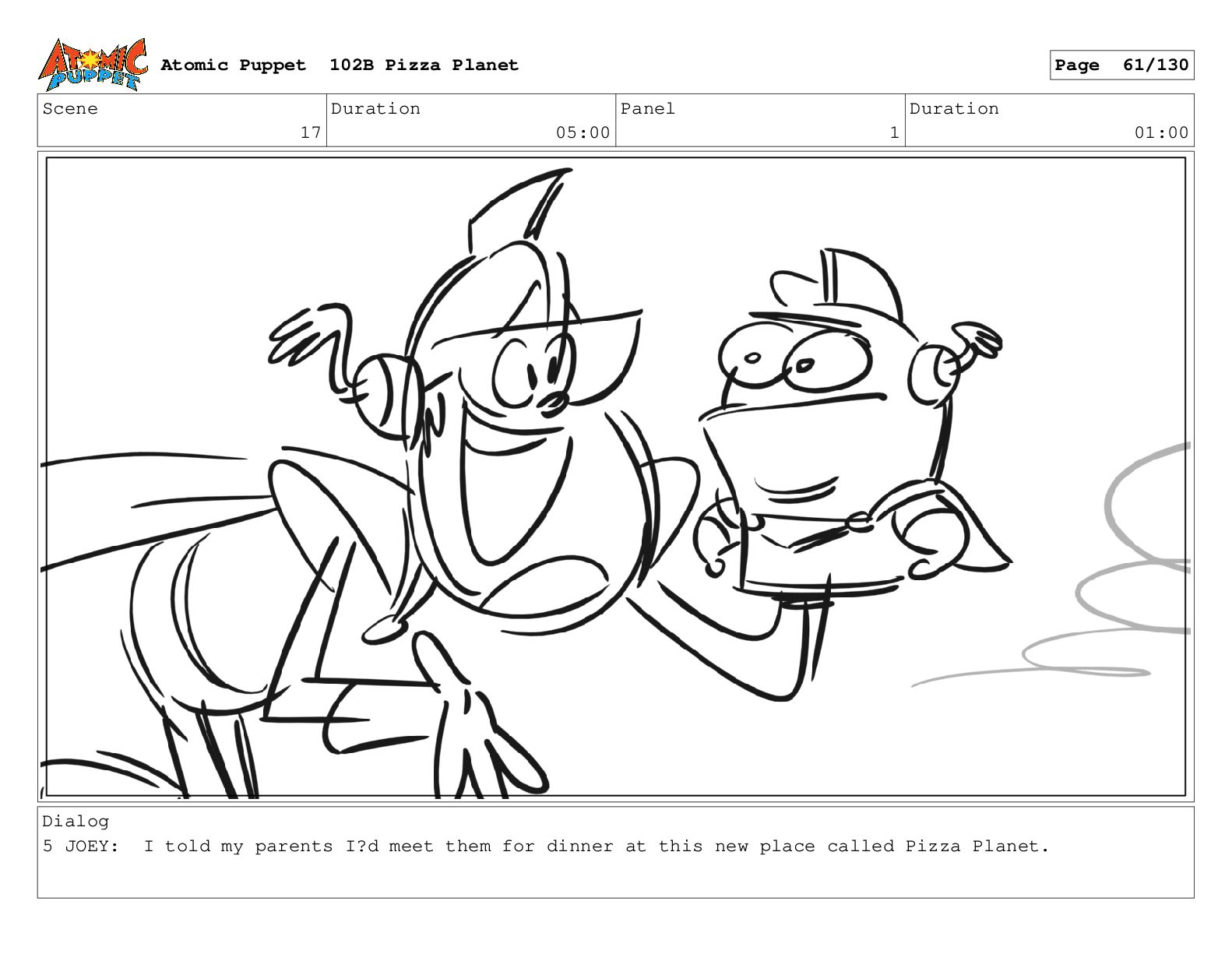This screenshot has width=1232, height=954.
Task: Click the 'Duration' label next to Scene
Action: pyautogui.click(x=376, y=109)
